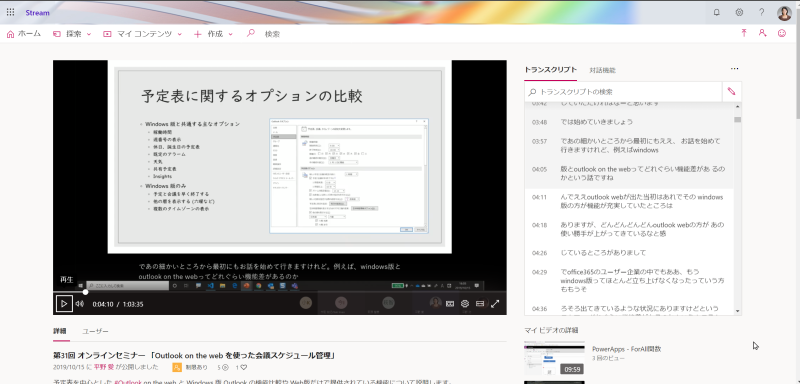Image resolution: width=800 pixels, height=384 pixels.
Task: Click the restricted permissions orange icon
Action: click(177, 367)
